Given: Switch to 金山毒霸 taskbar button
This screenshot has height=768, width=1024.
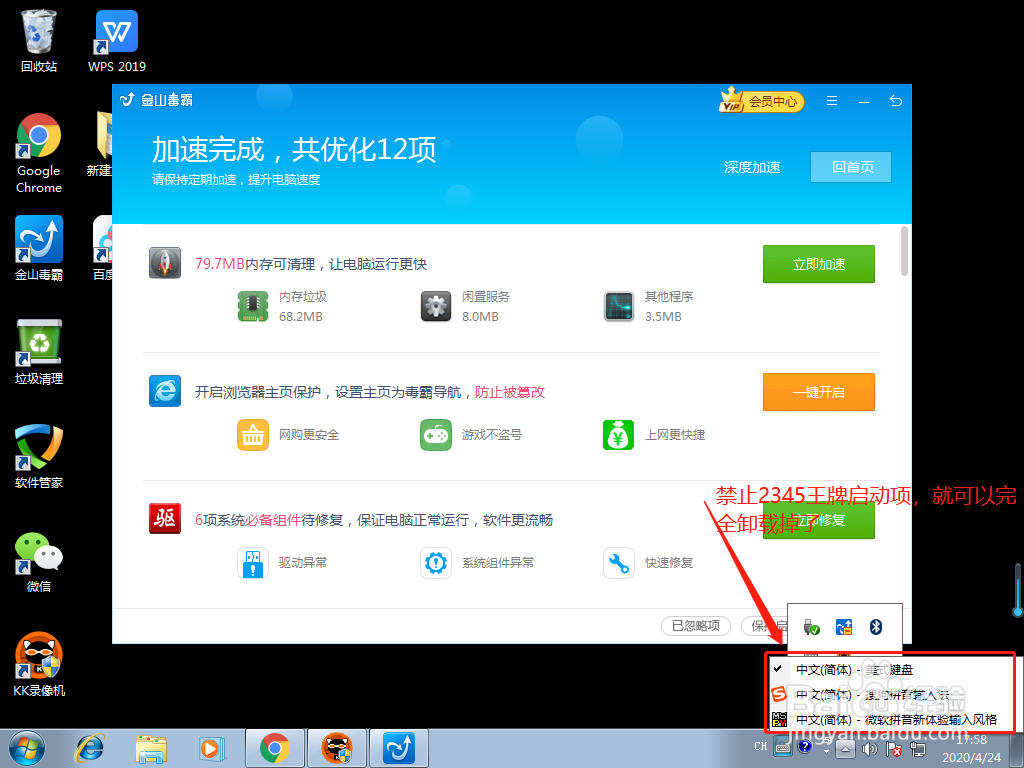Looking at the screenshot, I should point(398,748).
